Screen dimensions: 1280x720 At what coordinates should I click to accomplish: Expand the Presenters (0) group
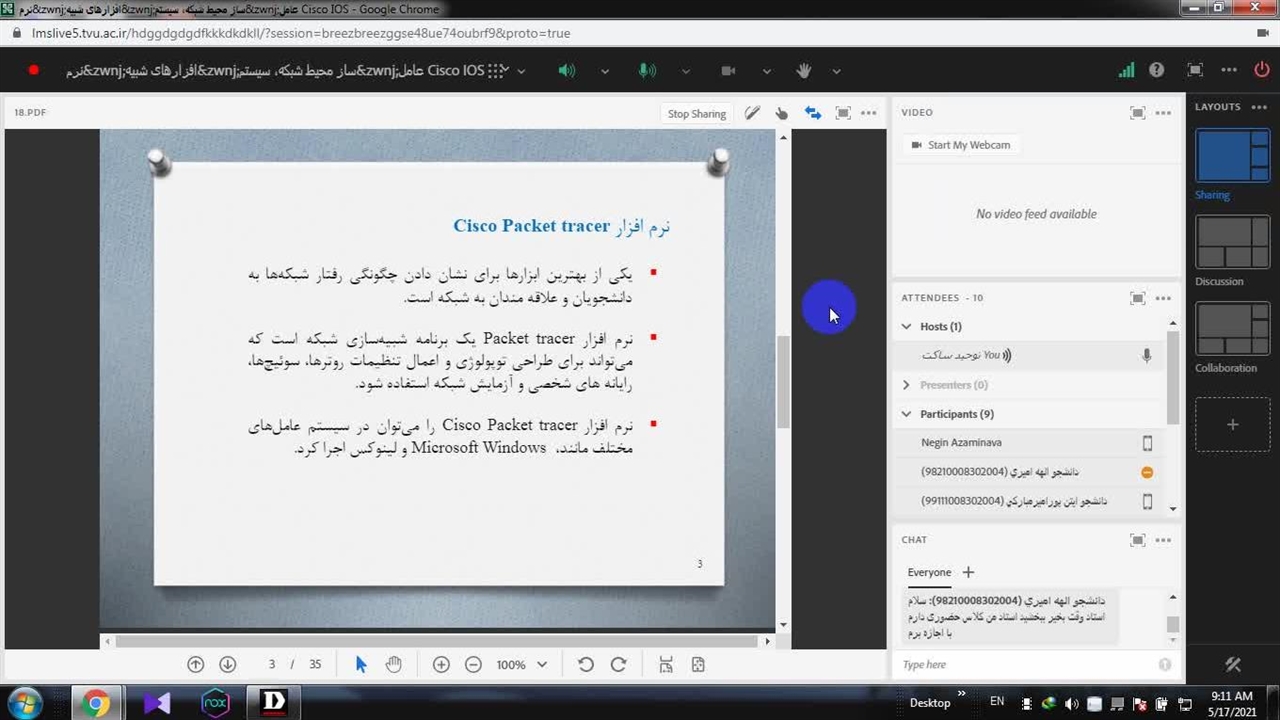click(x=906, y=385)
